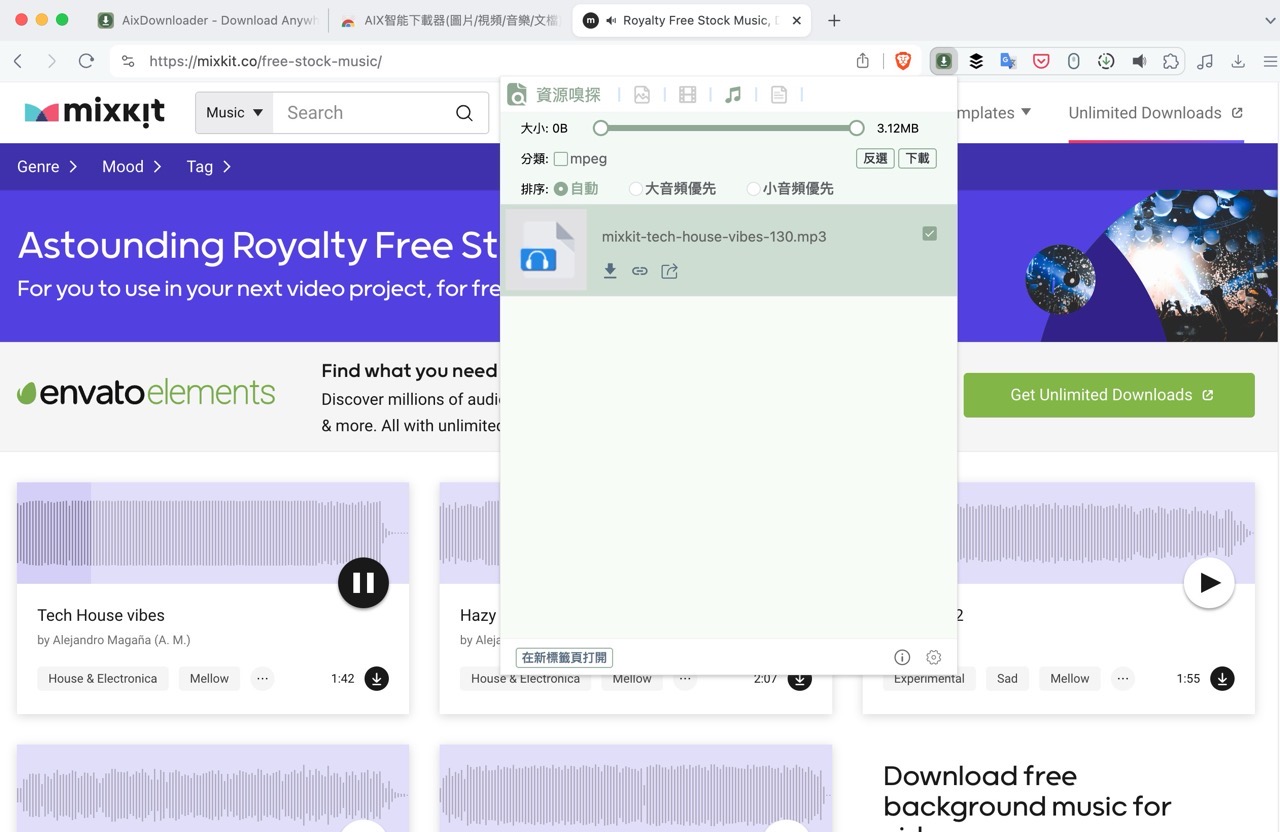The height and width of the screenshot is (832, 1280).
Task: Click the browser address bar URL
Action: 265,61
